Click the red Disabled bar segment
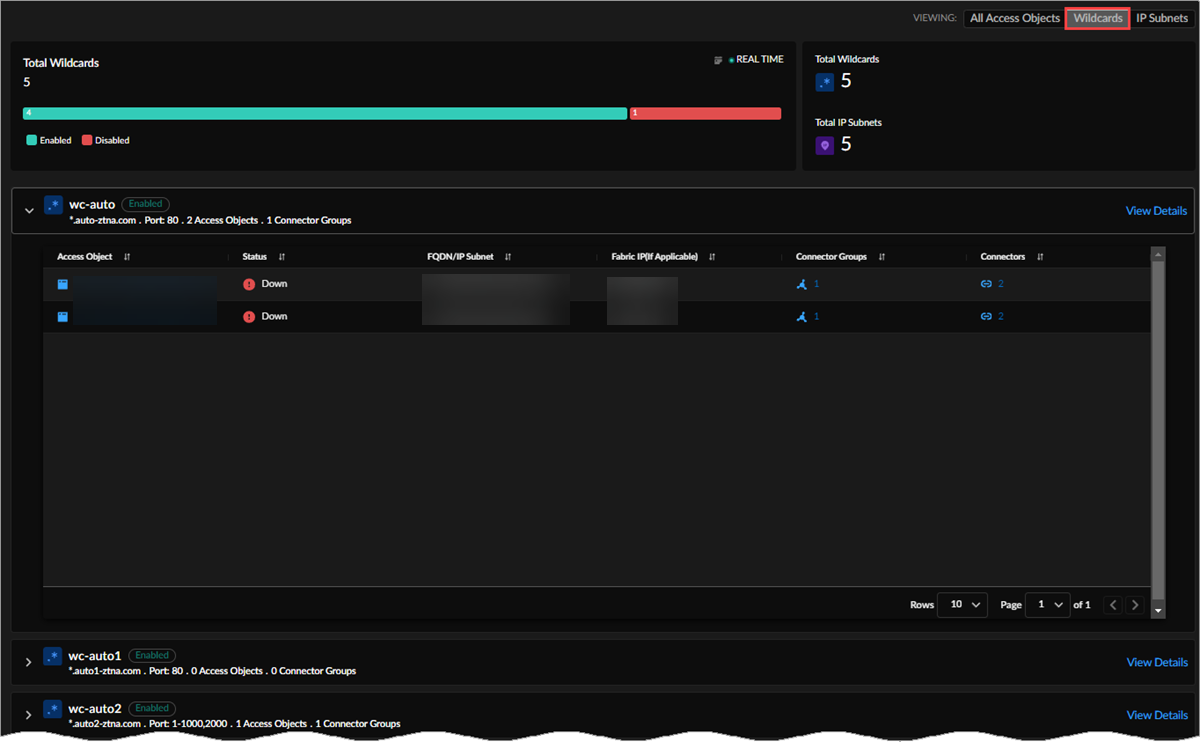This screenshot has height=742, width=1200. click(x=705, y=113)
